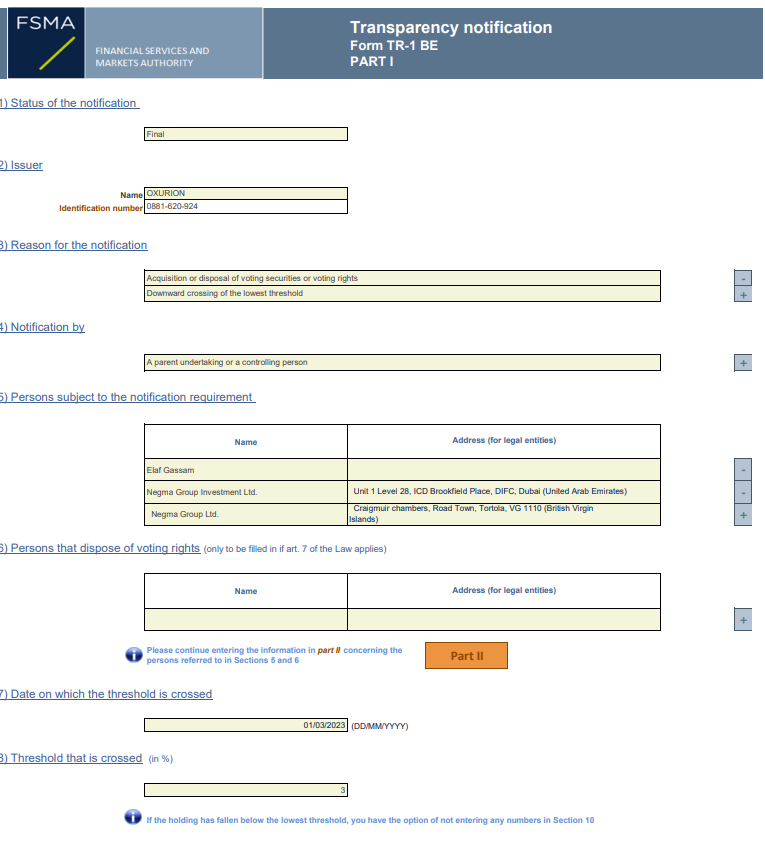Click the empty Address cell in section 6 table

coord(504,620)
